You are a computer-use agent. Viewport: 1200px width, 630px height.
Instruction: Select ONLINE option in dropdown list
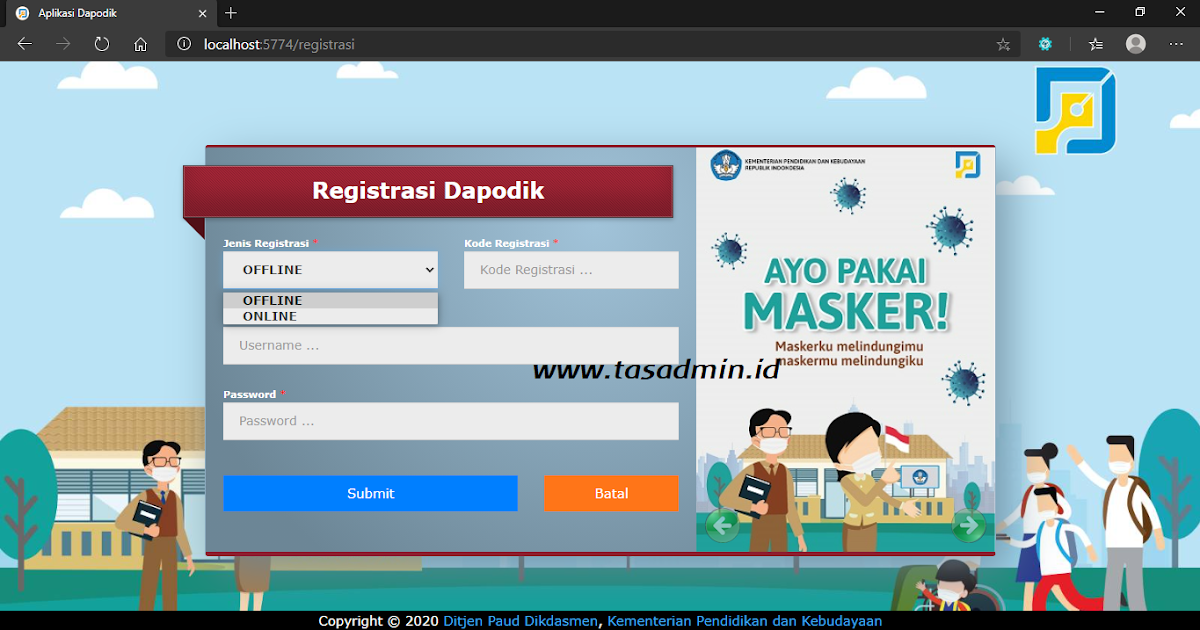point(331,317)
